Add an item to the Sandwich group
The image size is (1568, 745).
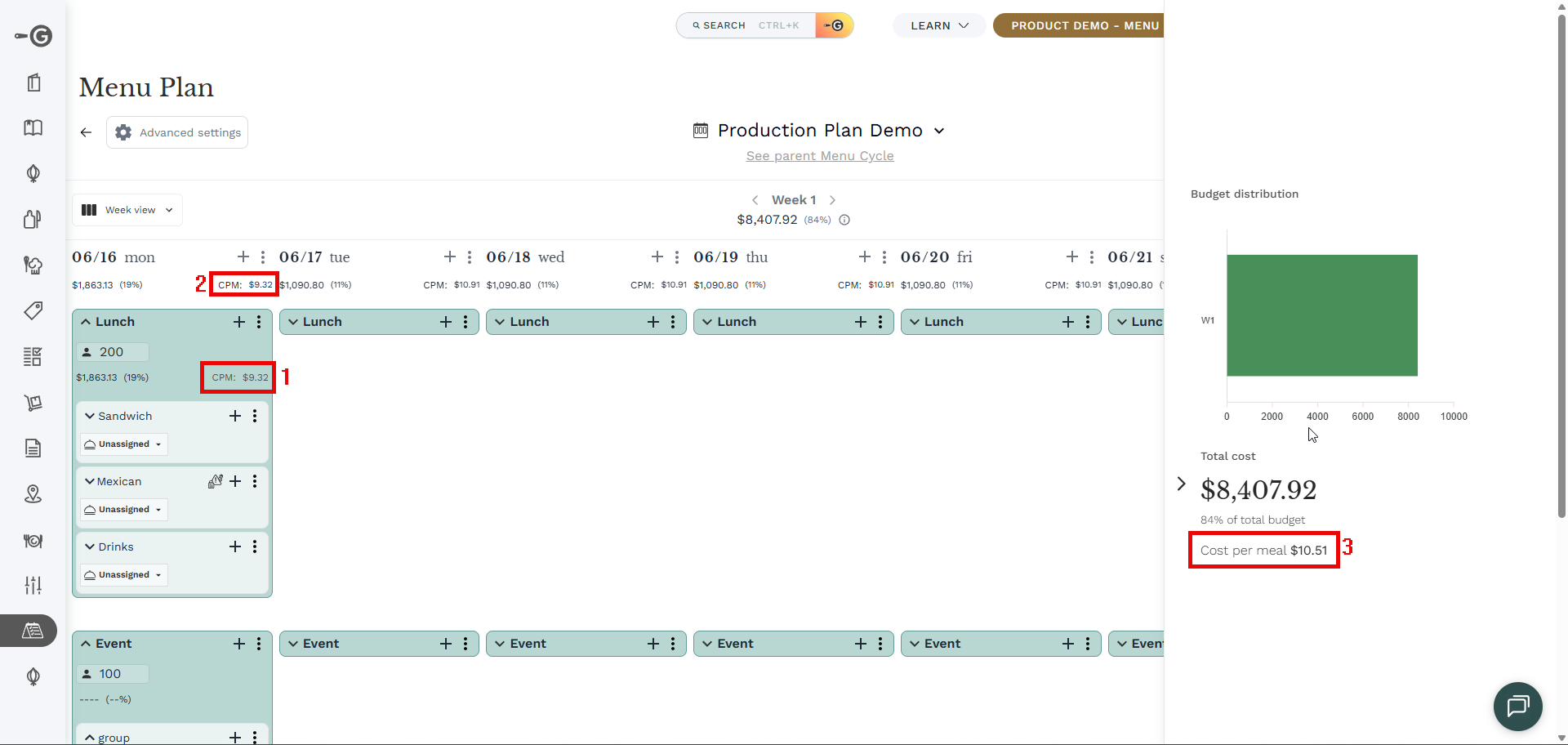pos(235,416)
